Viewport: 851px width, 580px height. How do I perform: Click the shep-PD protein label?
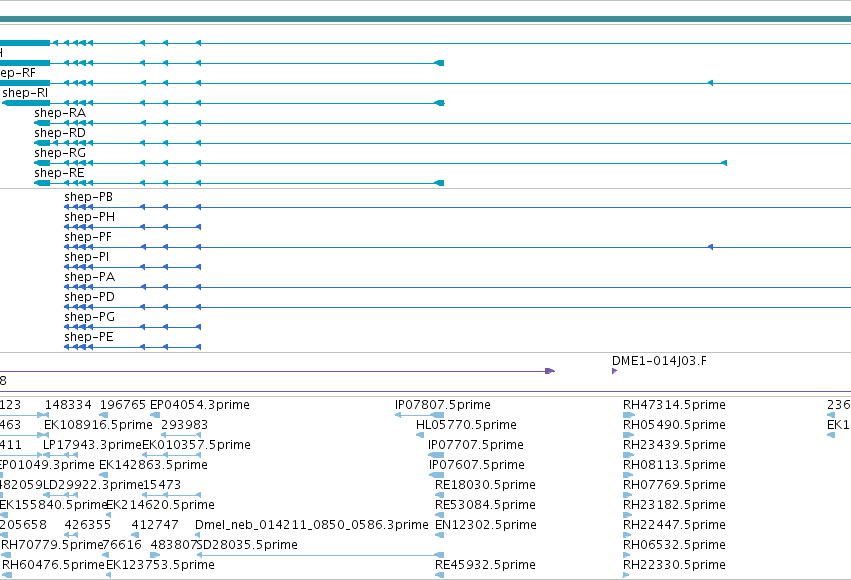click(90, 297)
